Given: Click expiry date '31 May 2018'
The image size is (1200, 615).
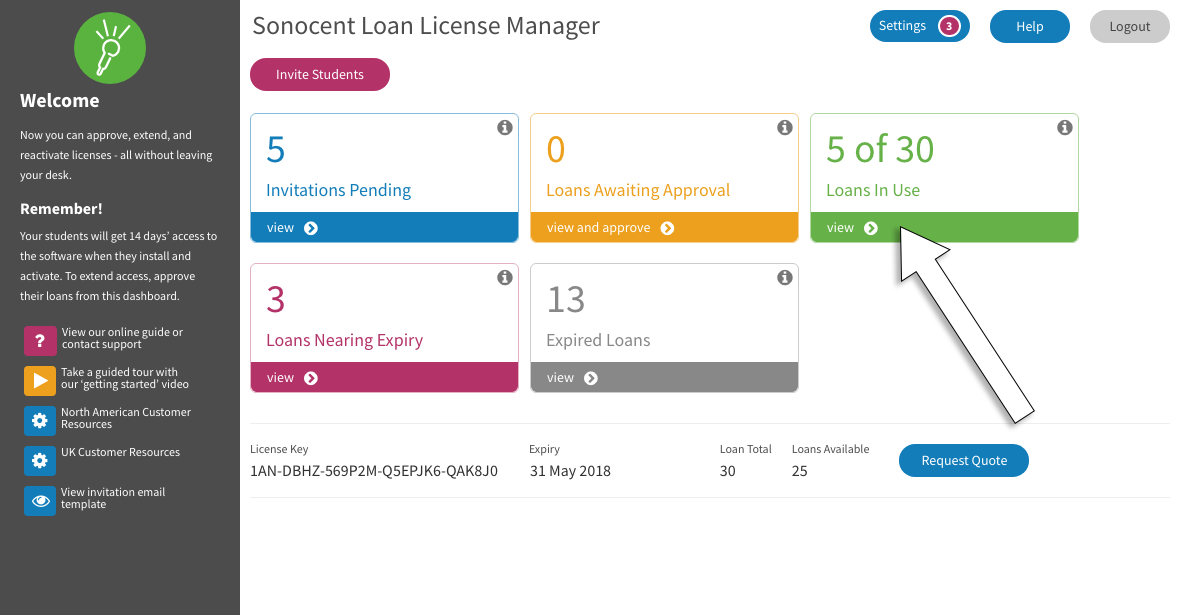Looking at the screenshot, I should click(570, 471).
